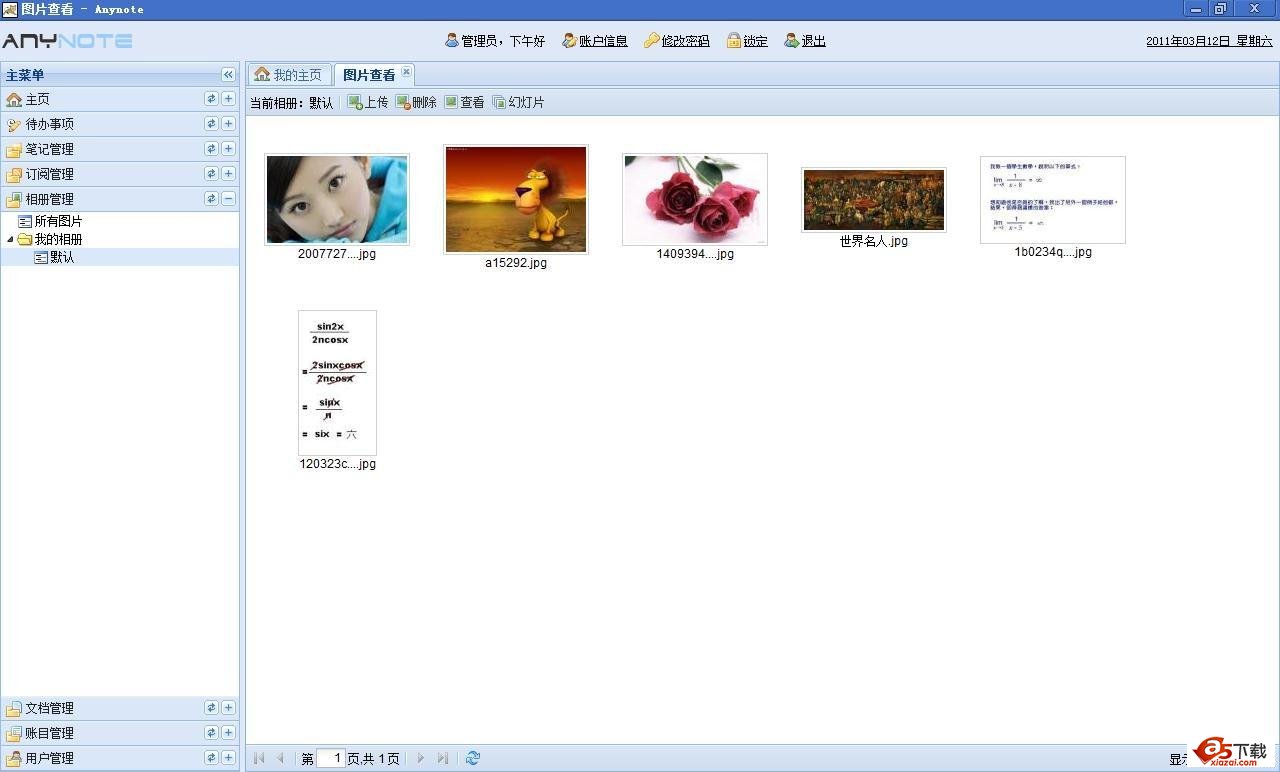Collapse the 主菜单 sidebar
Screen dimensions: 1280x772
pos(228,75)
